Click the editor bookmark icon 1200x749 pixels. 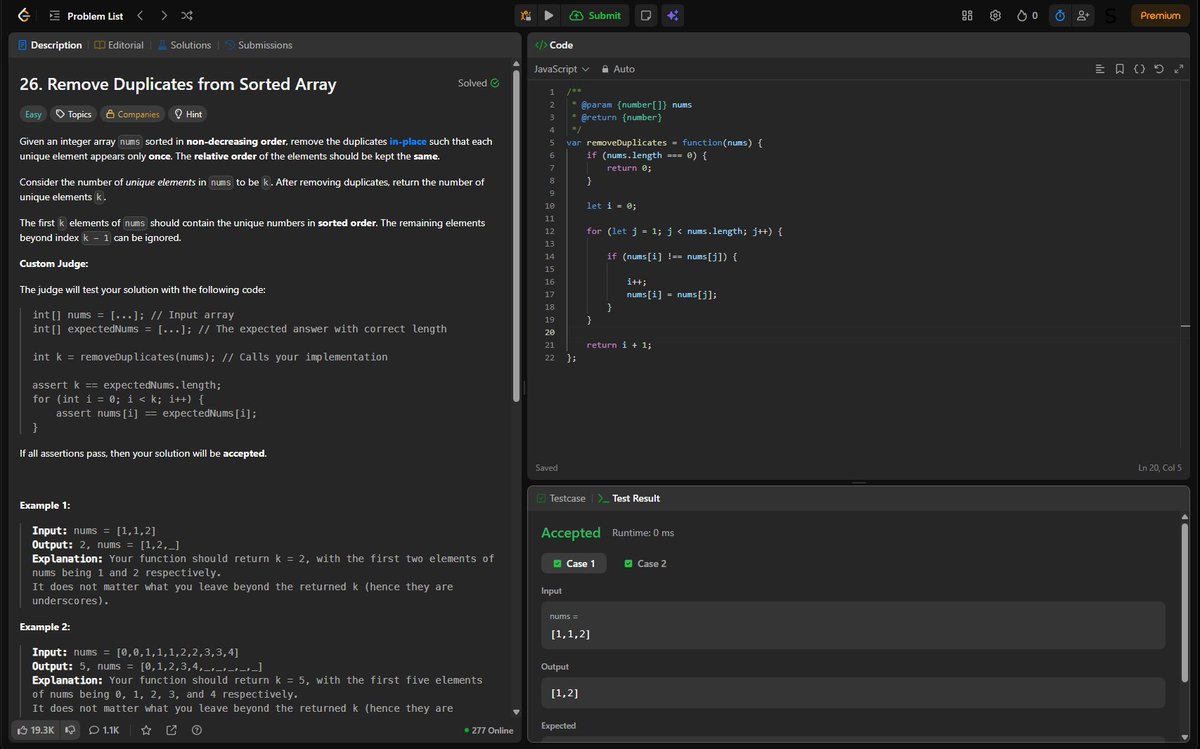tap(1119, 69)
